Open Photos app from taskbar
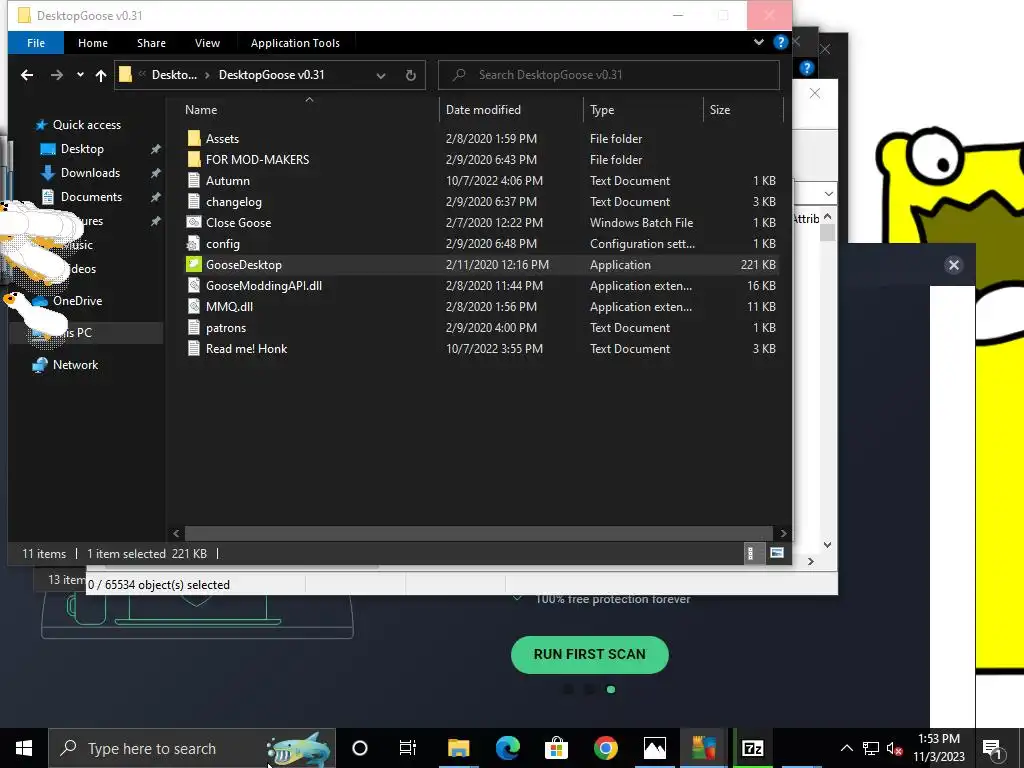 coord(654,748)
